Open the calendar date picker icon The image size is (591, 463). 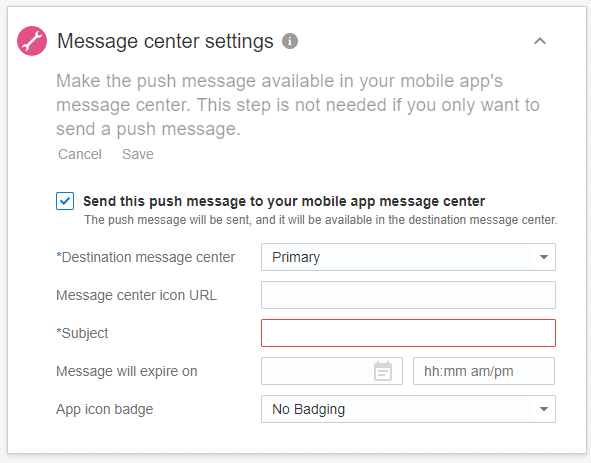pos(383,371)
